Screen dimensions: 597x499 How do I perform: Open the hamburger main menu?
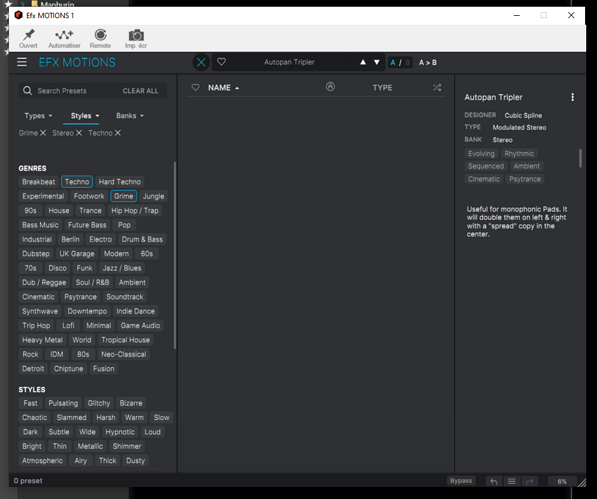click(x=22, y=62)
